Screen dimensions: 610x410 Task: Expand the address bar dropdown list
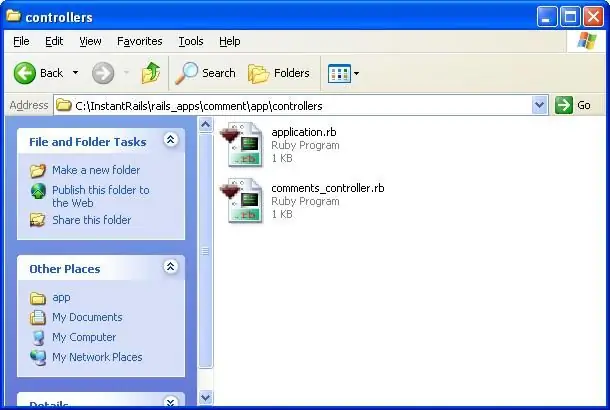[540, 105]
